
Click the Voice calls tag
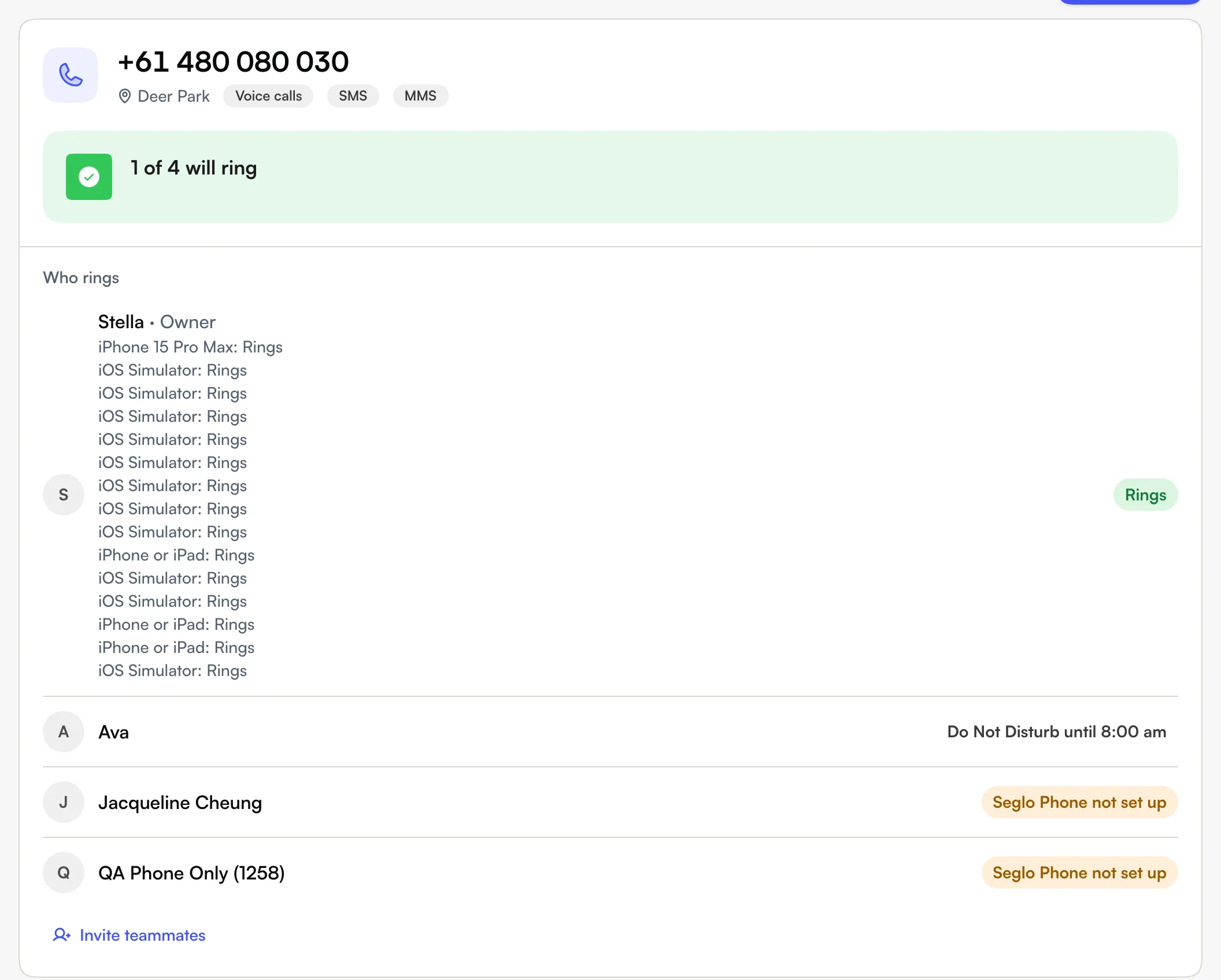coord(268,96)
